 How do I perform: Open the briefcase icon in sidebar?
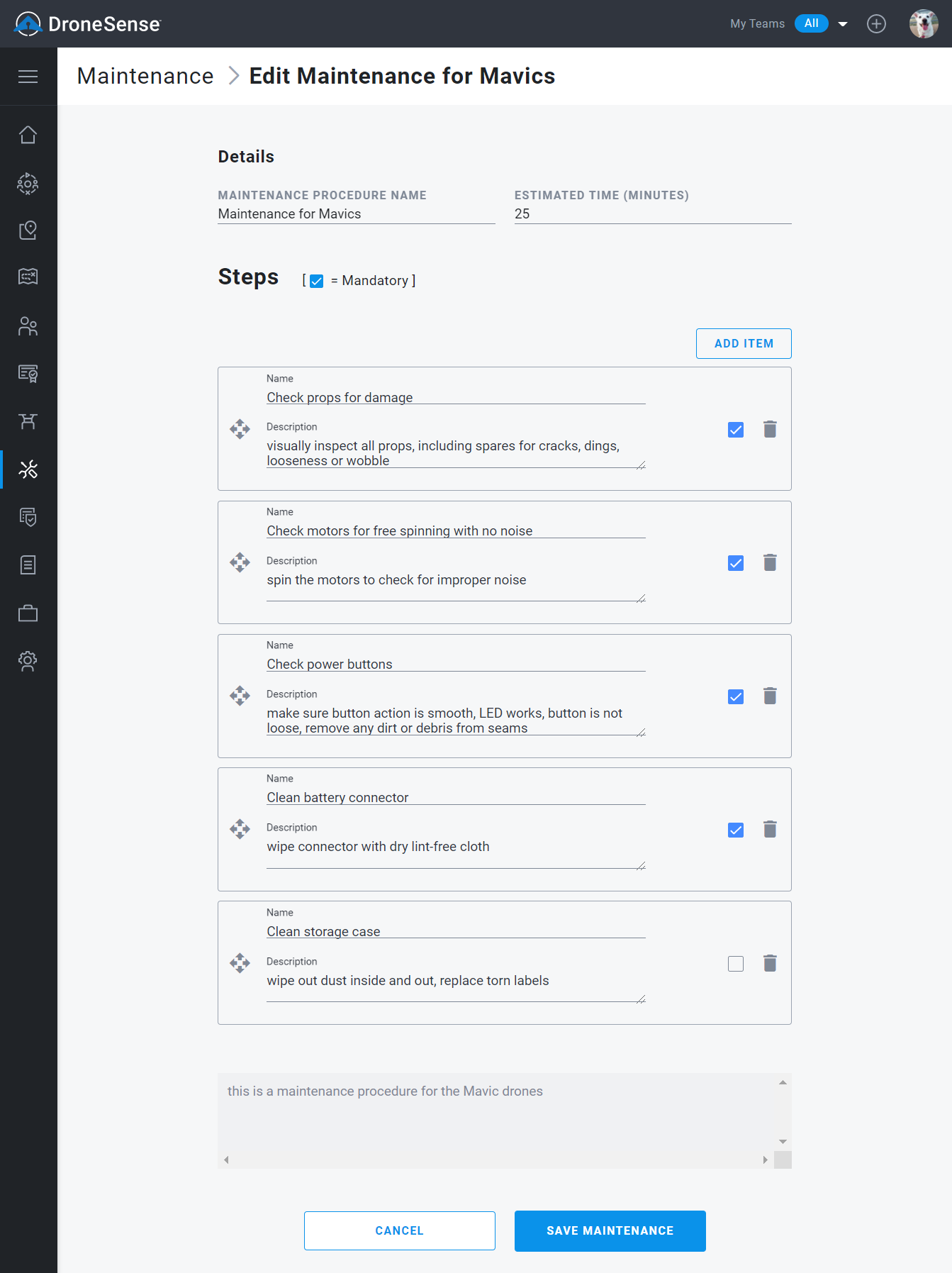pos(28,613)
